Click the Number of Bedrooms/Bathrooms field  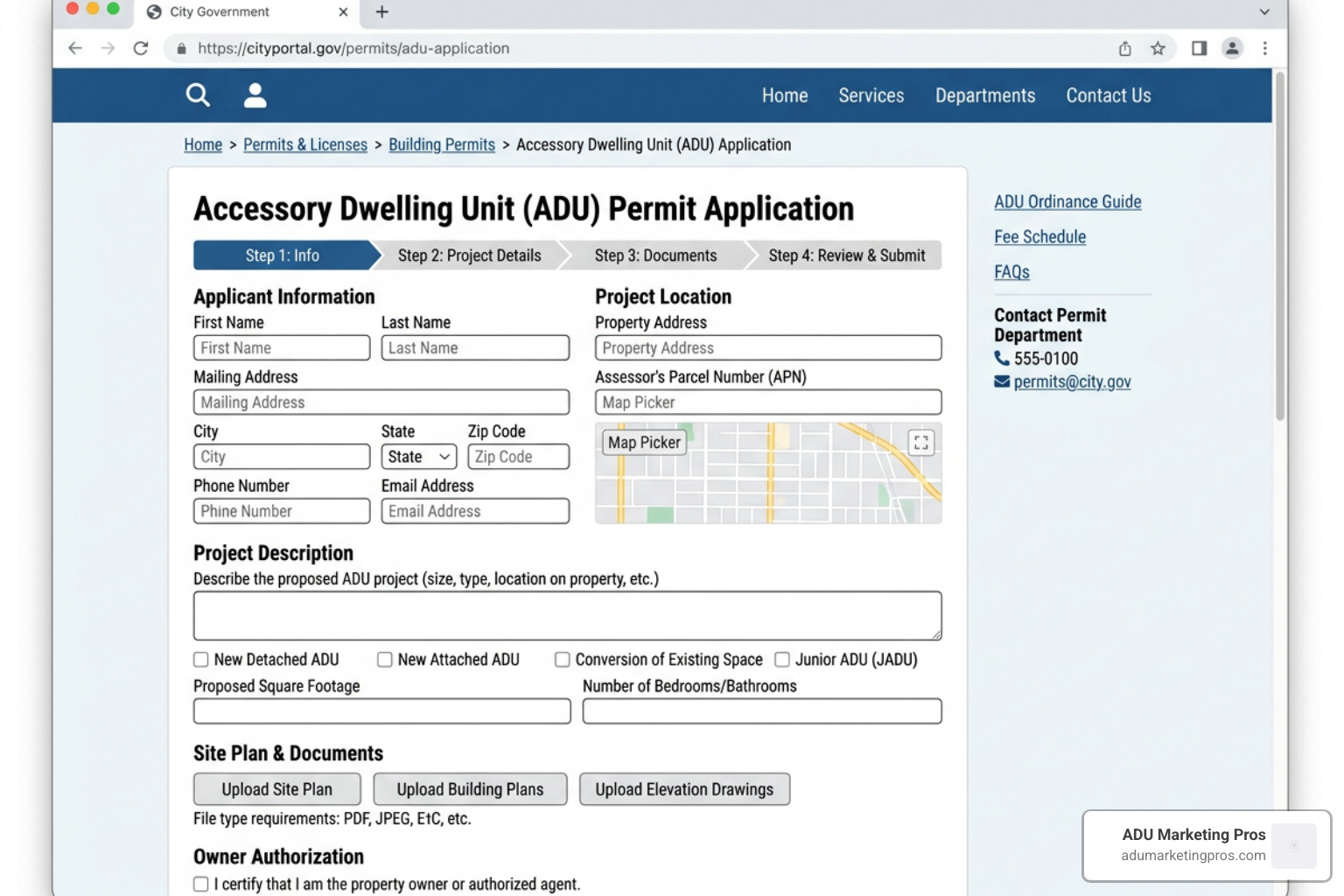point(762,710)
